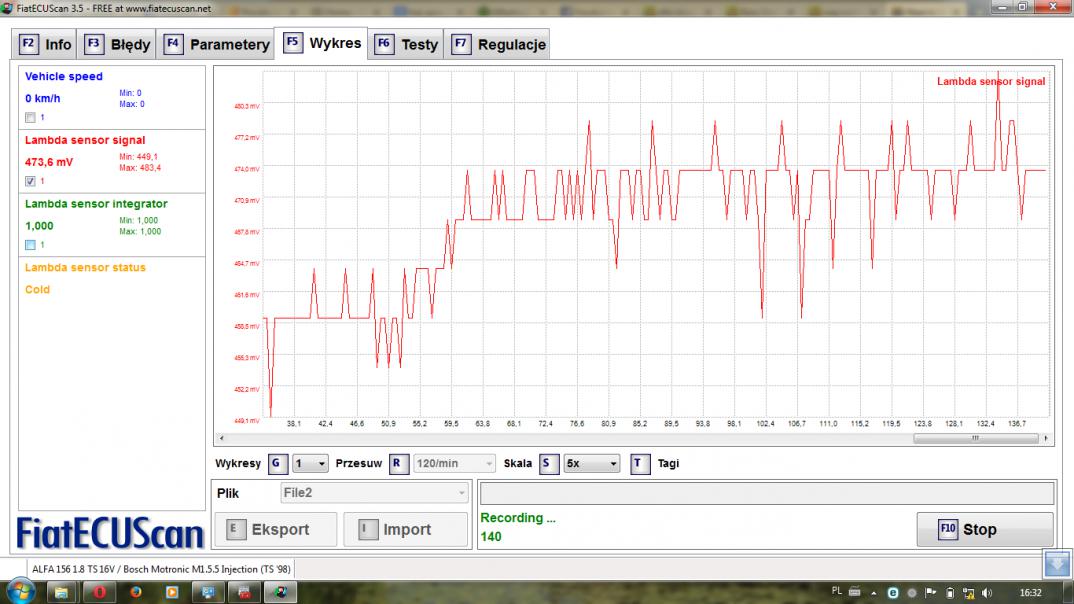Open Opera from the taskbar
Screen dimensions: 1074x604
coord(99,591)
